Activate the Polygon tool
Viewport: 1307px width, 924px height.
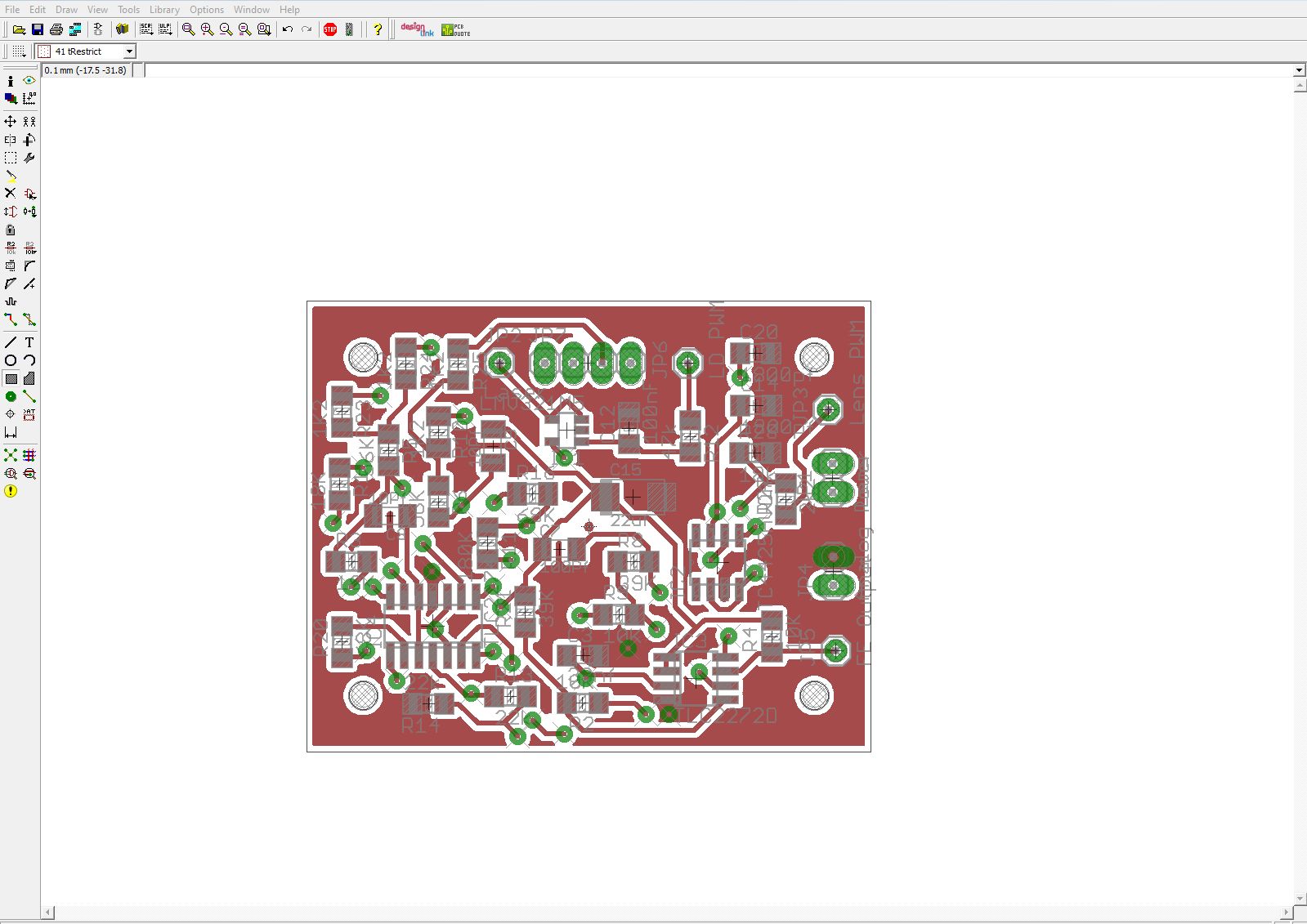[x=29, y=378]
